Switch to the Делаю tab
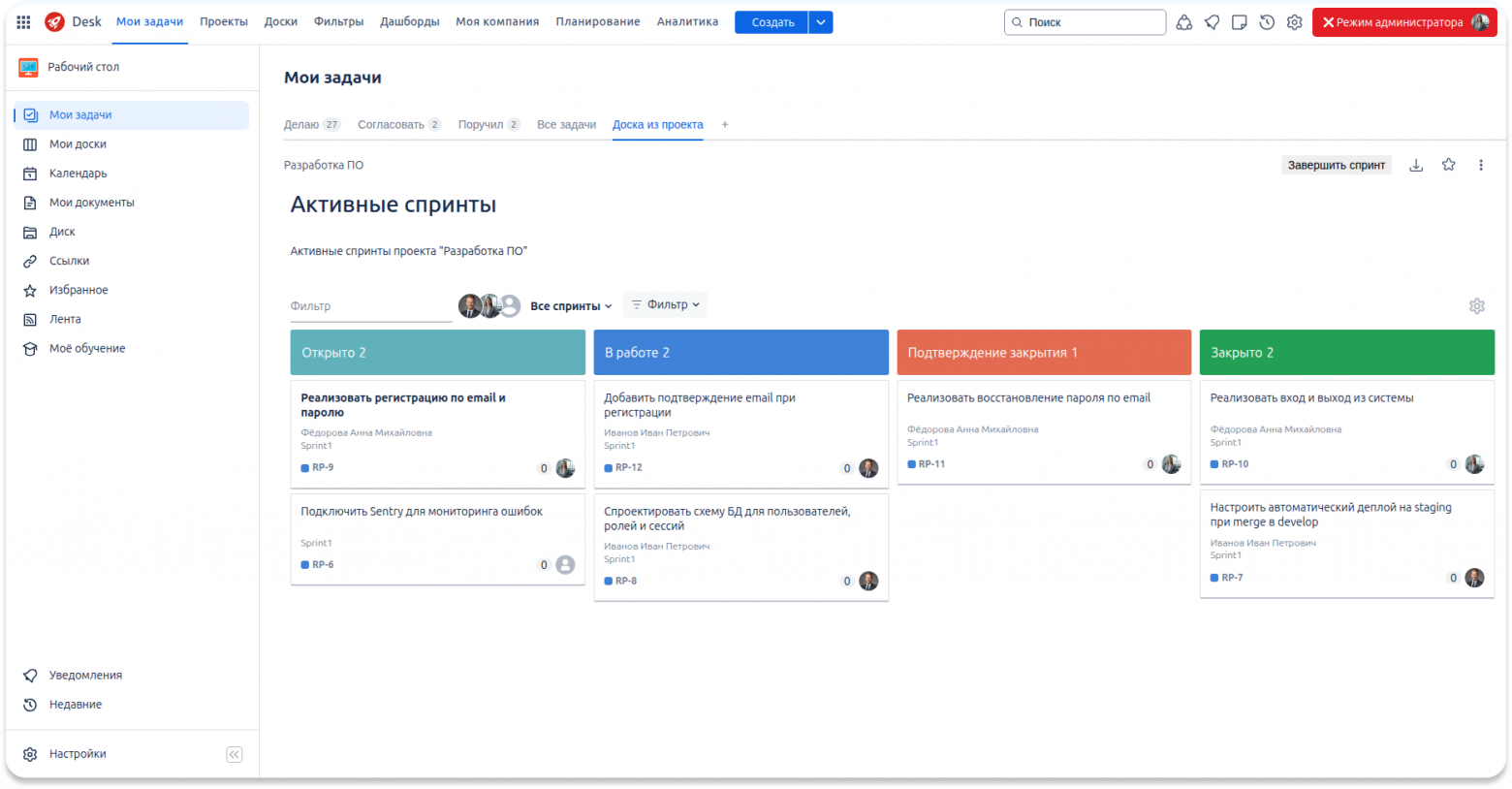Image resolution: width=1512 pixels, height=789 pixels. coord(312,125)
